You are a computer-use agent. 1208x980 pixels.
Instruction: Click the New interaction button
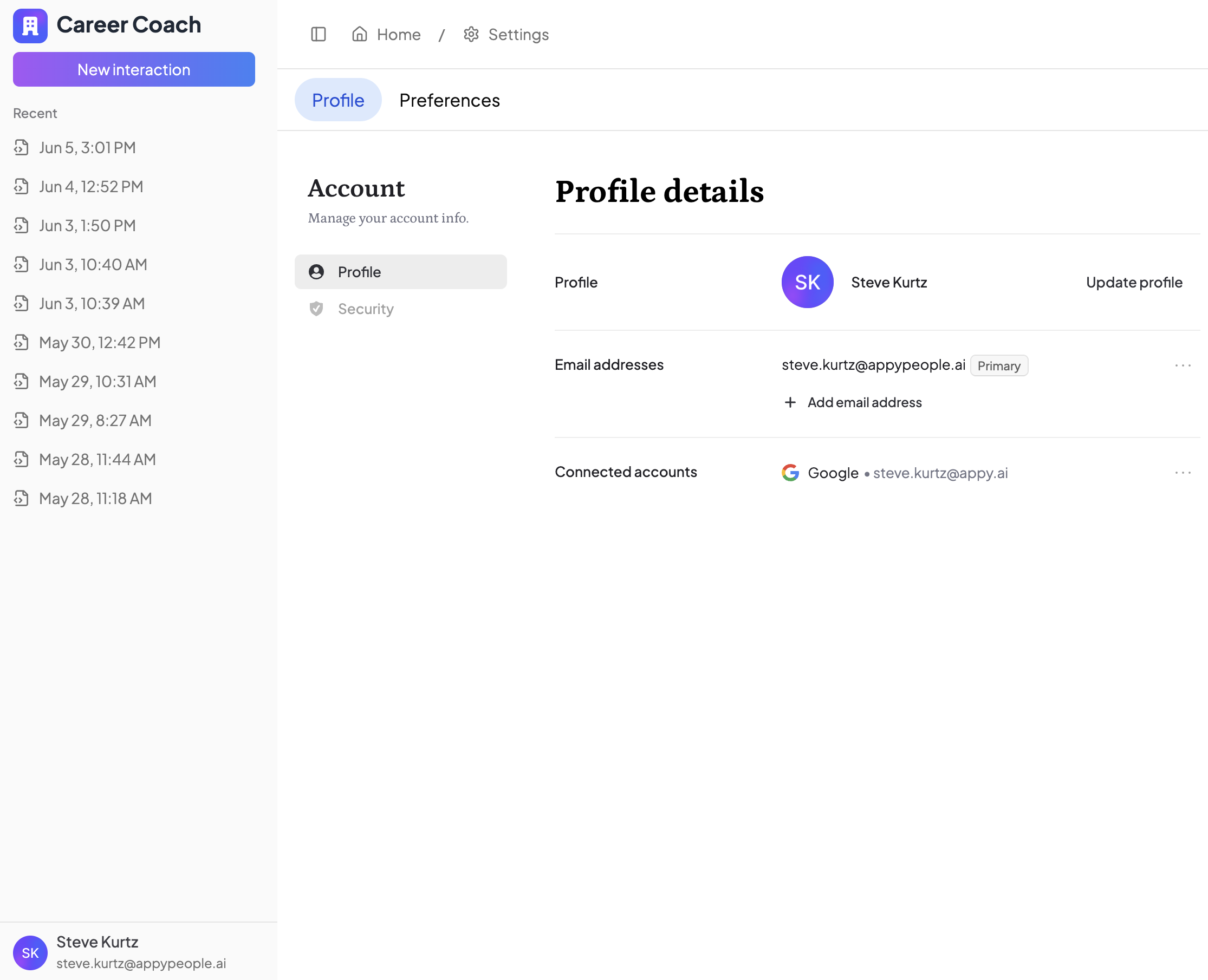(x=134, y=69)
